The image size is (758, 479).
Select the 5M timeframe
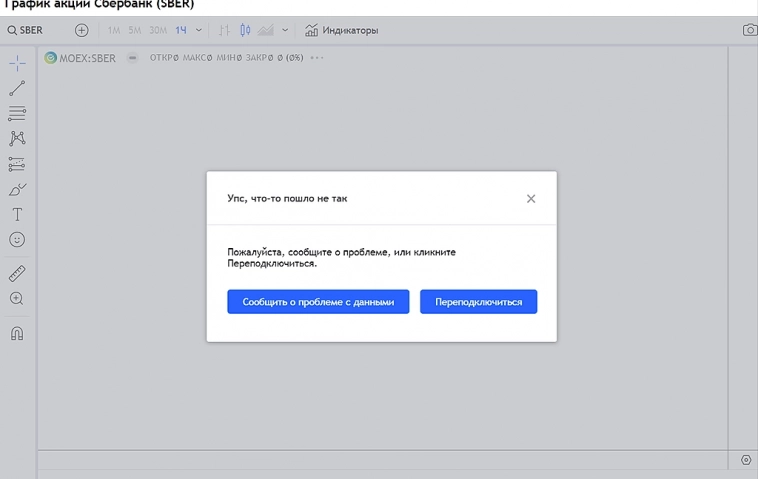pos(135,30)
